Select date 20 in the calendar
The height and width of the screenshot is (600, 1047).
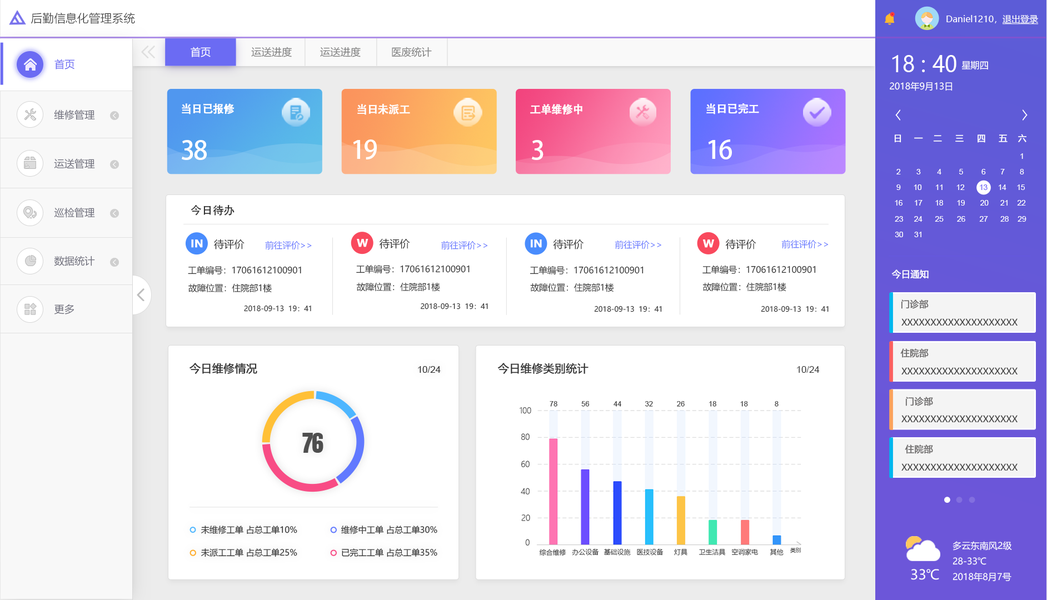984,203
